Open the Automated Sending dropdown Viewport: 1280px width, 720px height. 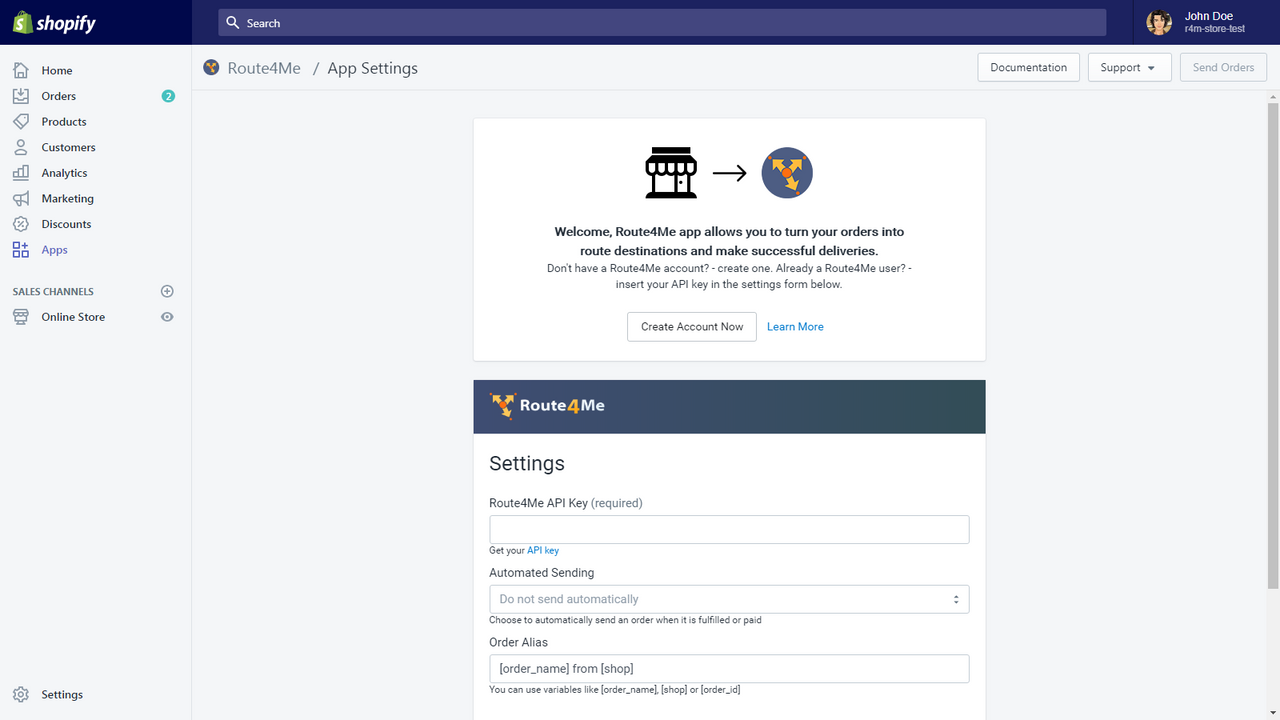[729, 599]
